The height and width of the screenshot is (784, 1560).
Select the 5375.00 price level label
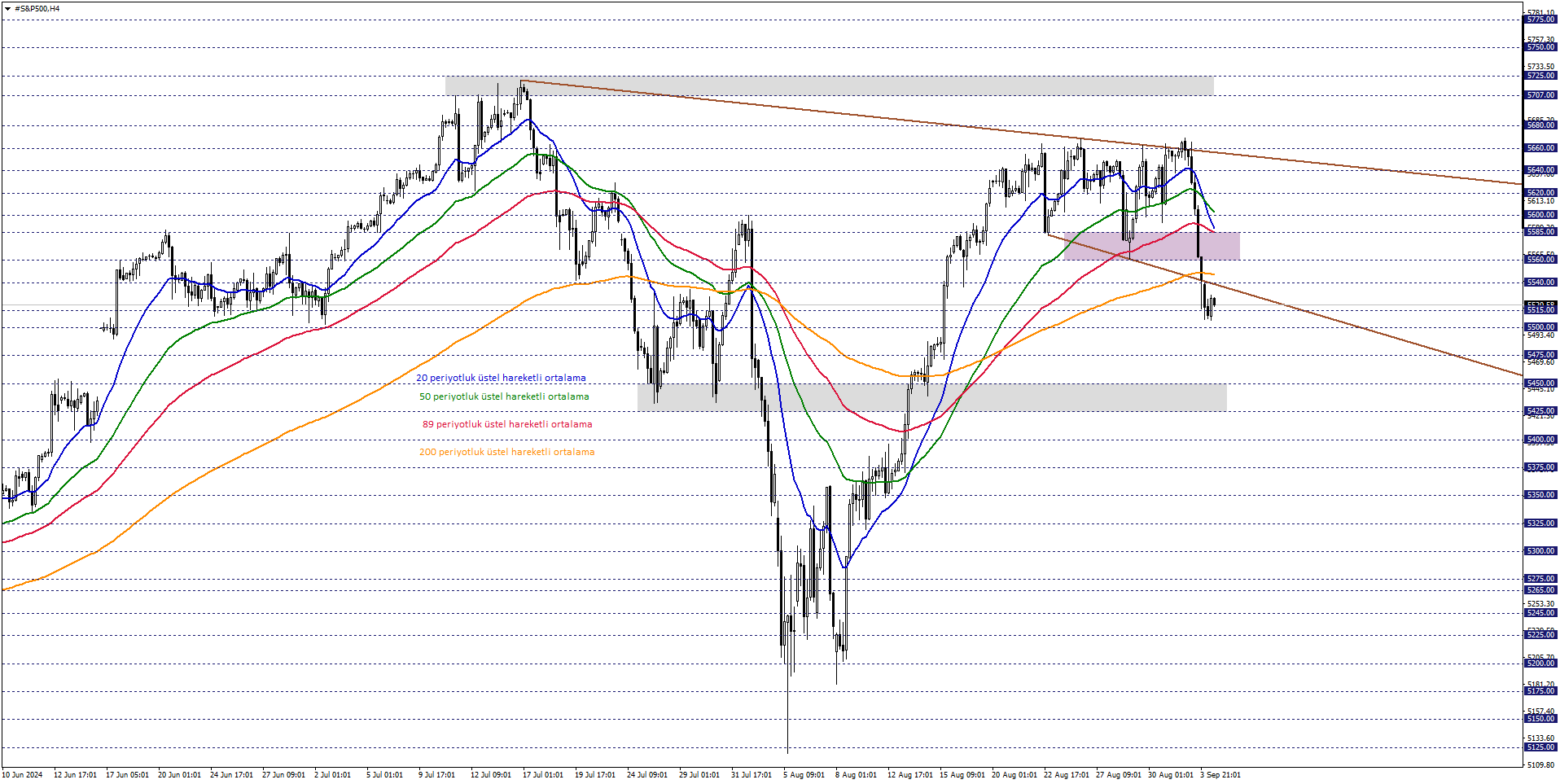pyautogui.click(x=1540, y=467)
